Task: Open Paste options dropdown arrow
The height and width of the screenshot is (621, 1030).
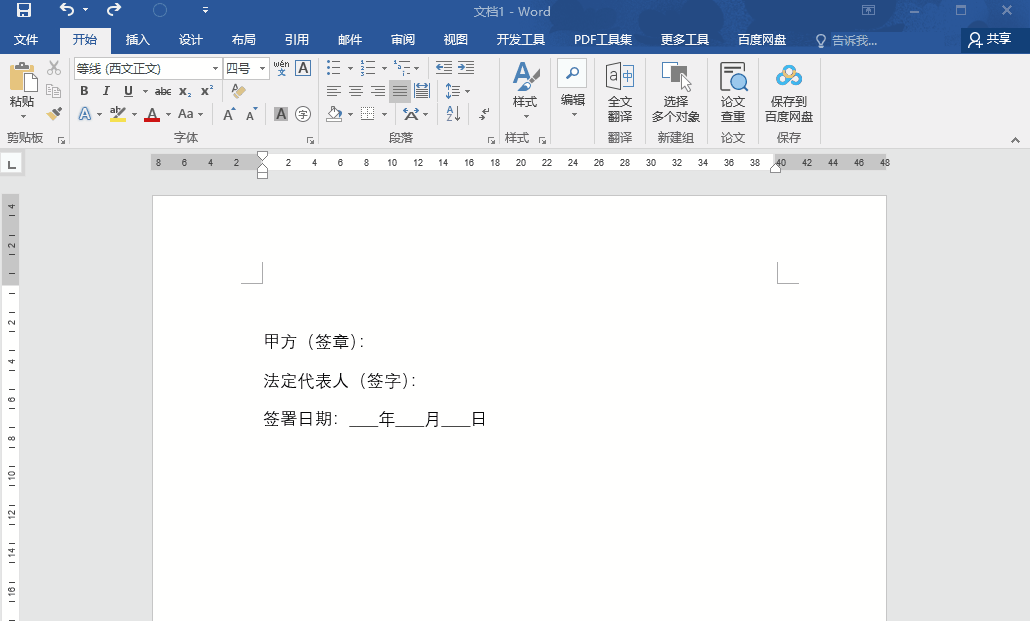Action: (x=23, y=117)
